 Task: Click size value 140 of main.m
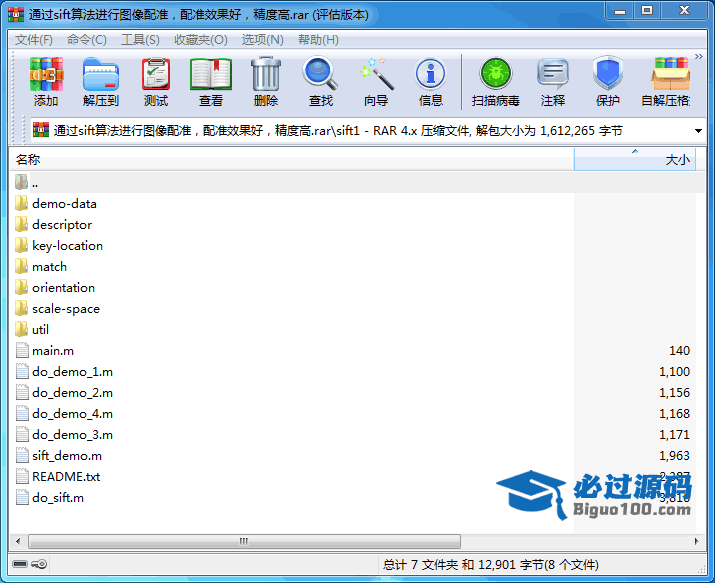(x=679, y=351)
